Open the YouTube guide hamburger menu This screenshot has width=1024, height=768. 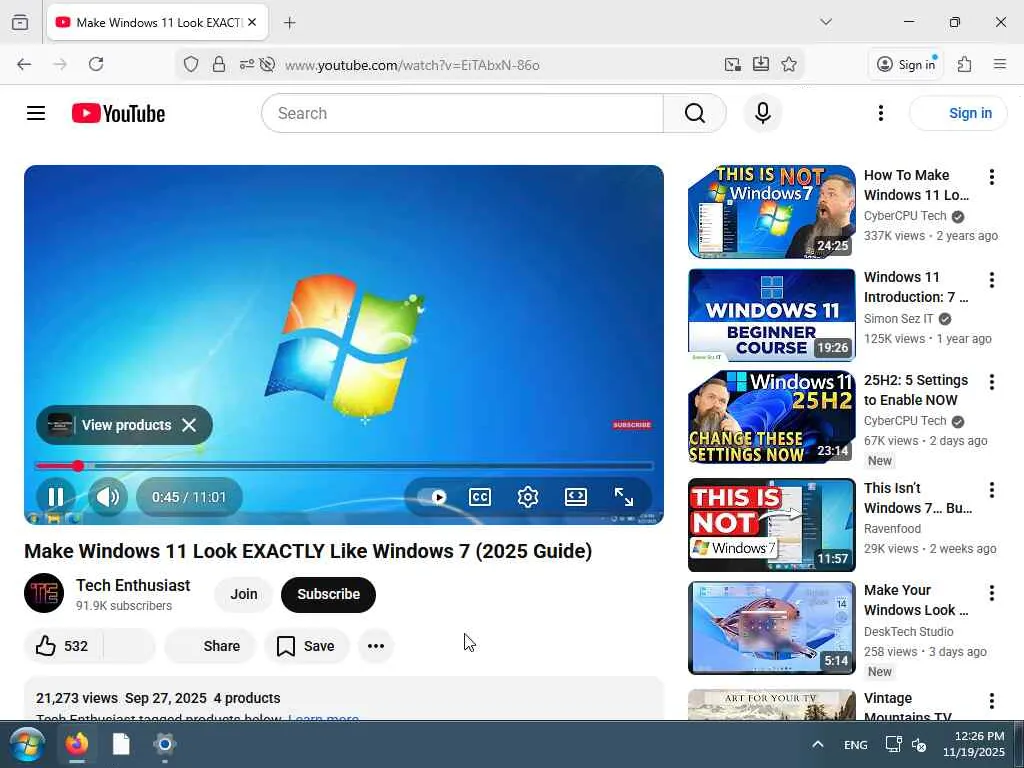click(36, 113)
